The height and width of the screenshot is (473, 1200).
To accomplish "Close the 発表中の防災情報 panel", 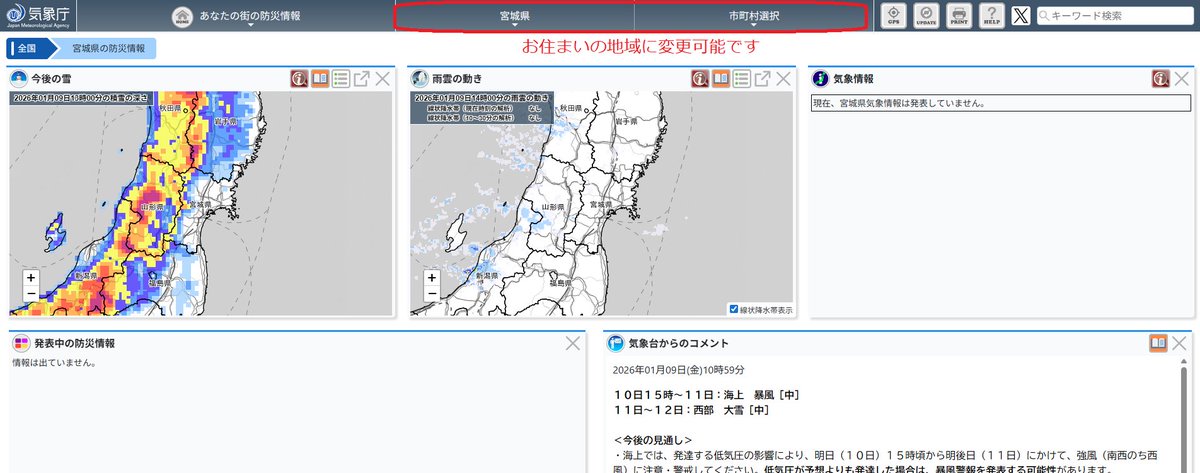I will pos(573,343).
